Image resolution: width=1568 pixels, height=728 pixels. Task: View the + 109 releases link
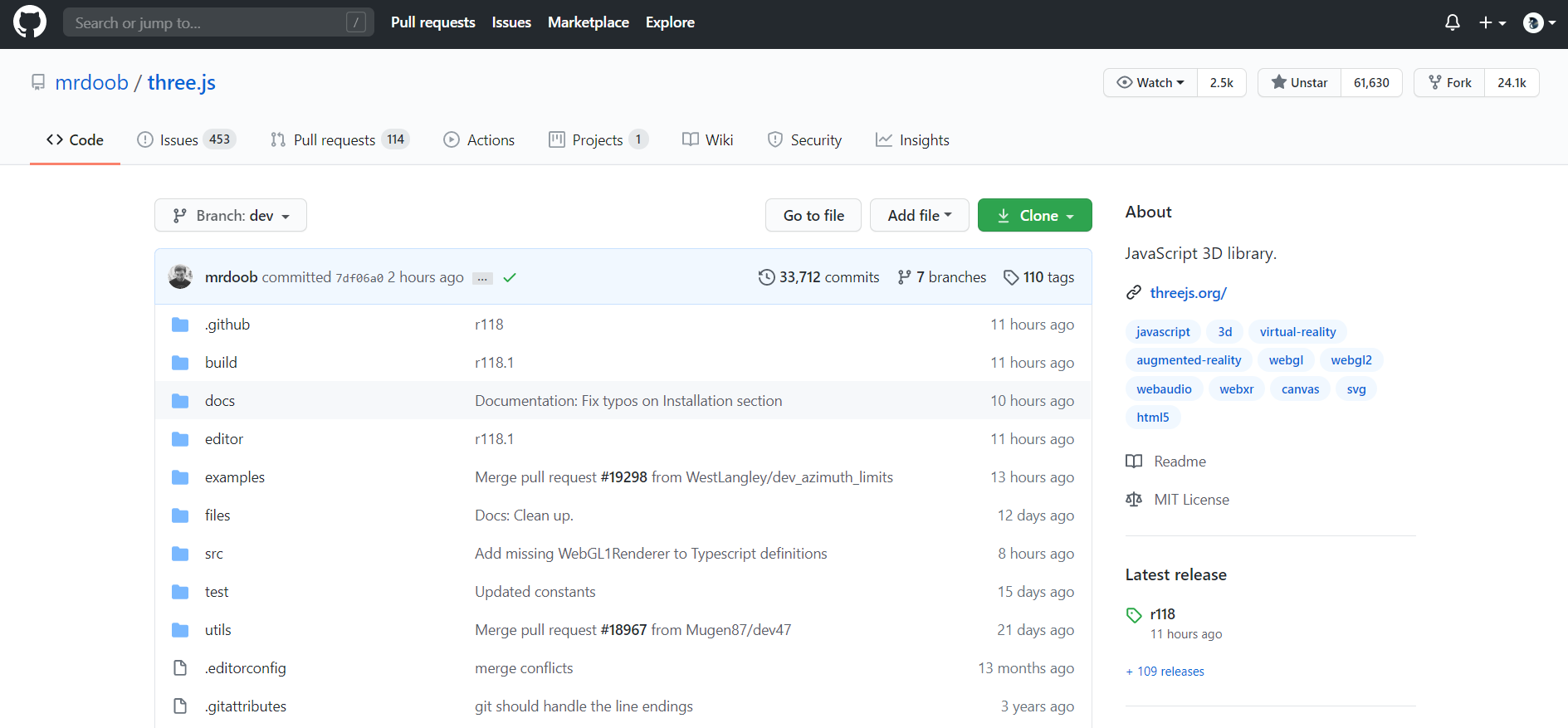(1165, 671)
